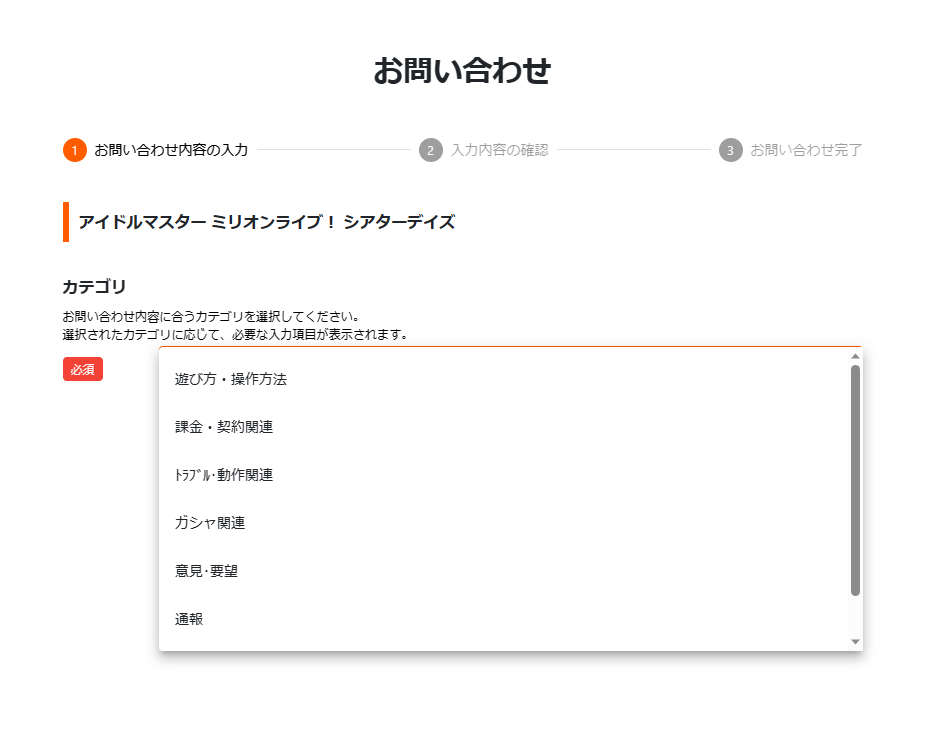Select 通報 from the category dropdown
The width and height of the screenshot is (925, 740).
coord(505,619)
